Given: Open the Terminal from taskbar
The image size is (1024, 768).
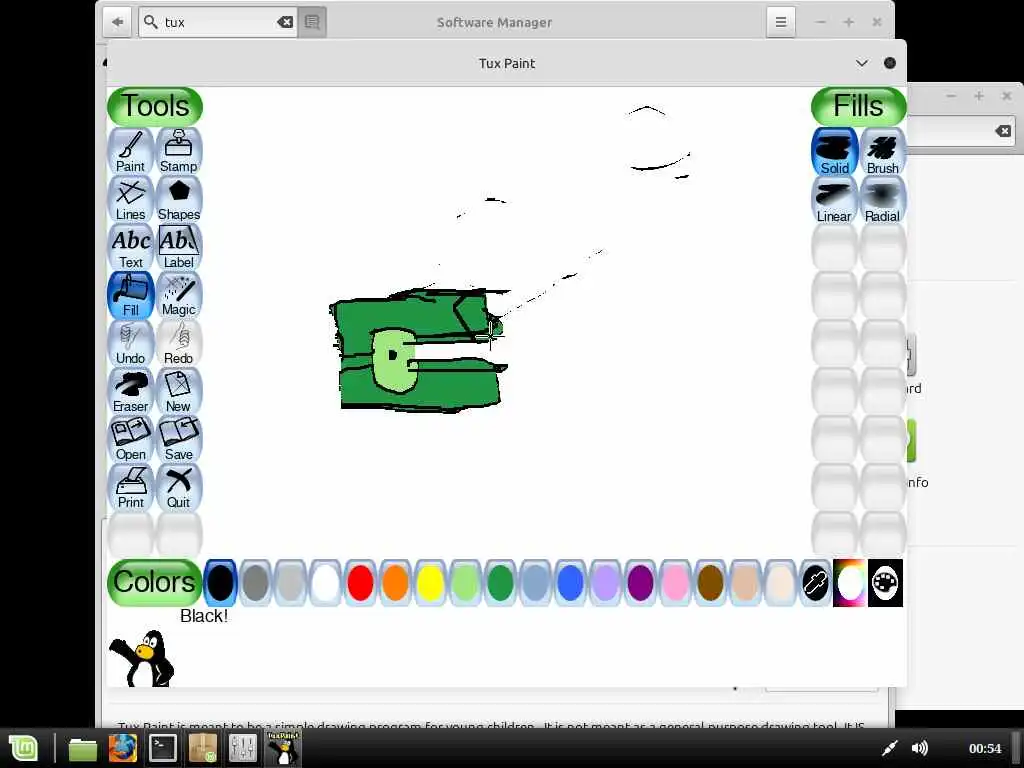Looking at the screenshot, I should 163,748.
